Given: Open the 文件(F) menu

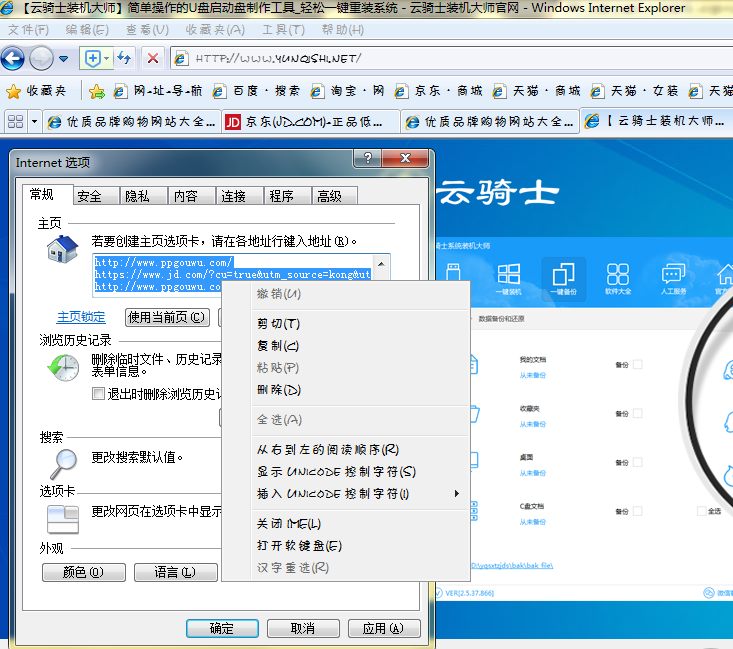Looking at the screenshot, I should pyautogui.click(x=28, y=30).
